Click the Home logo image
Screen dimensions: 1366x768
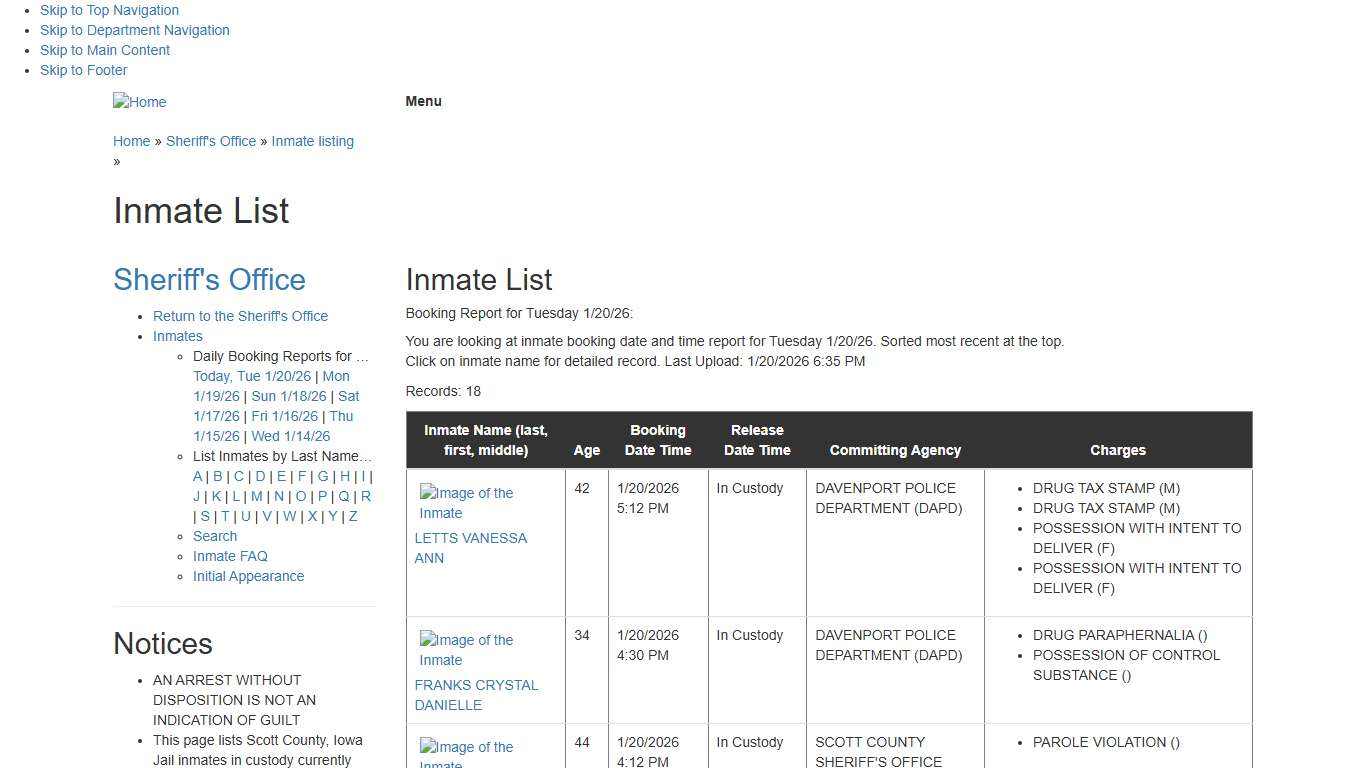(139, 101)
